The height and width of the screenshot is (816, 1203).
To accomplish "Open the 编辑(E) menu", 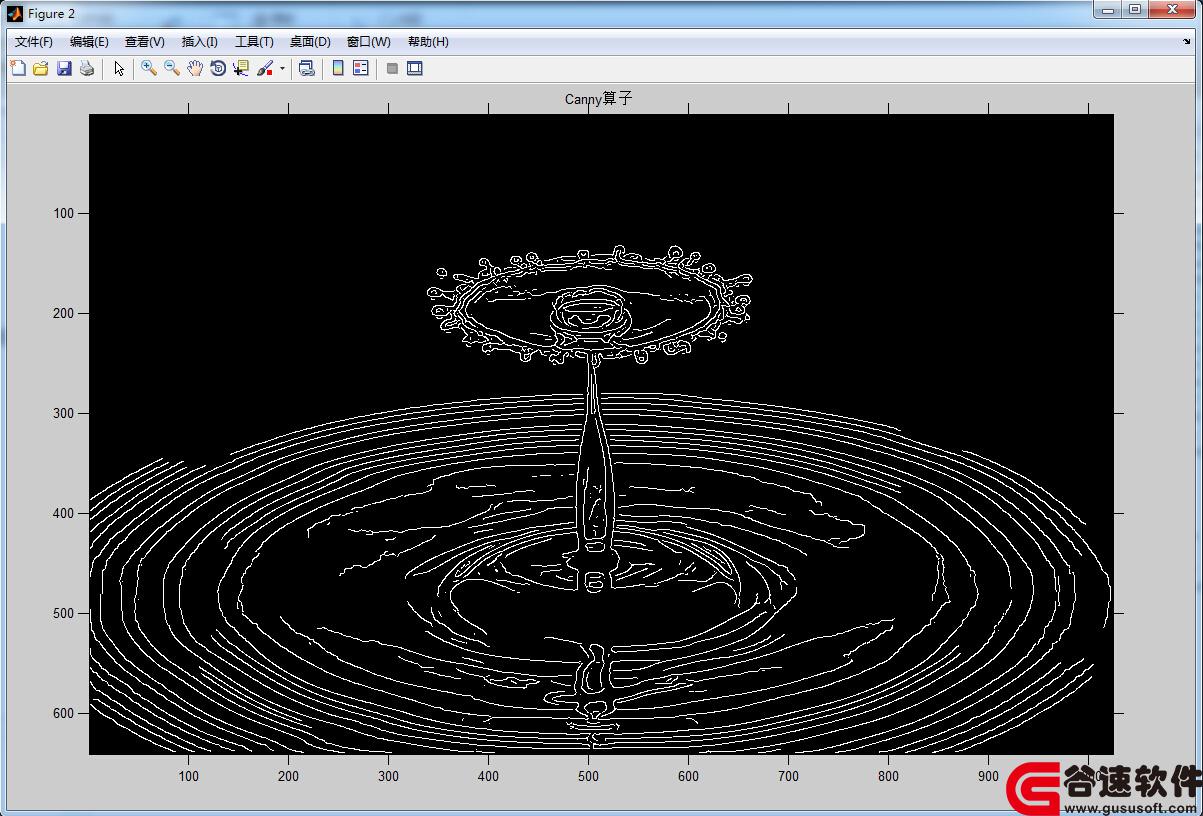I will point(89,42).
